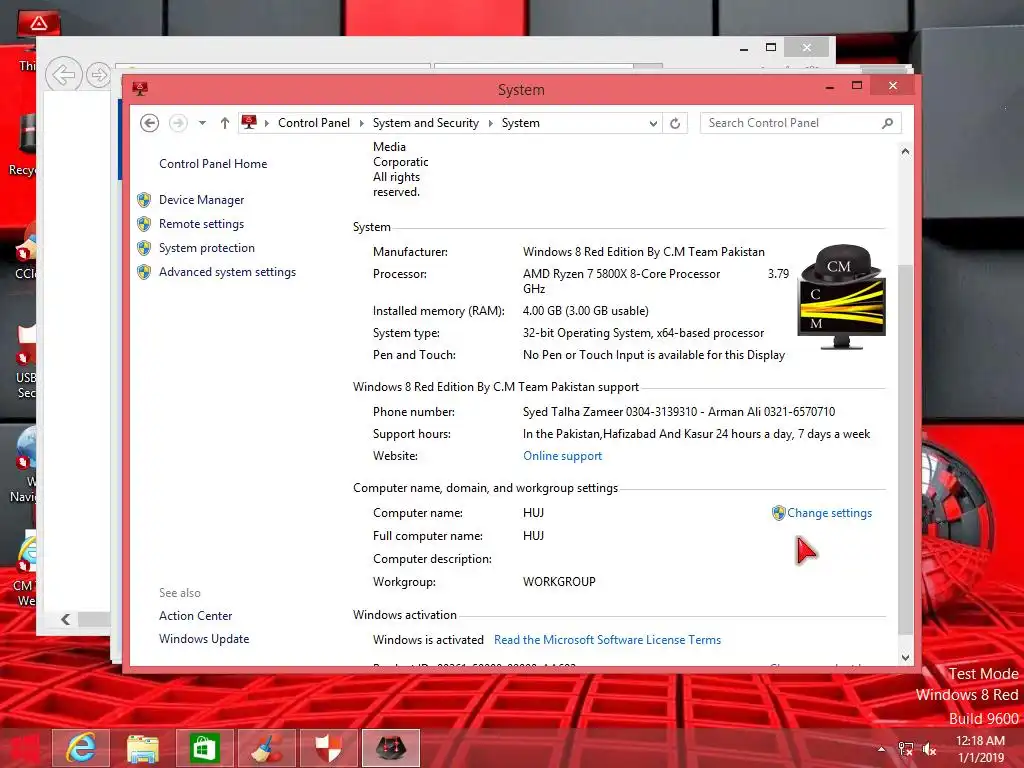This screenshot has height=768, width=1024.
Task: Expand the arrow after Control Panel breadcrumb
Action: (x=361, y=123)
